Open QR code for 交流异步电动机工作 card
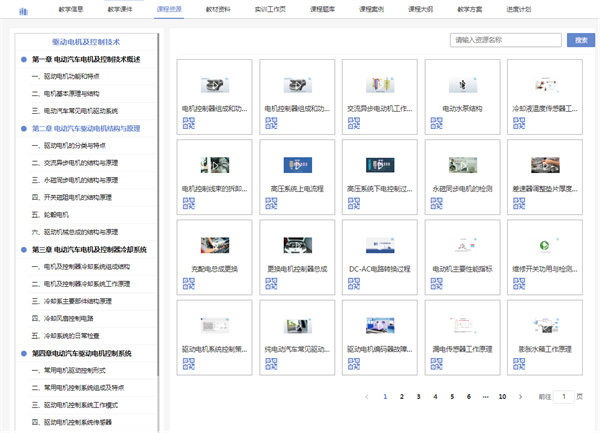 (x=354, y=123)
